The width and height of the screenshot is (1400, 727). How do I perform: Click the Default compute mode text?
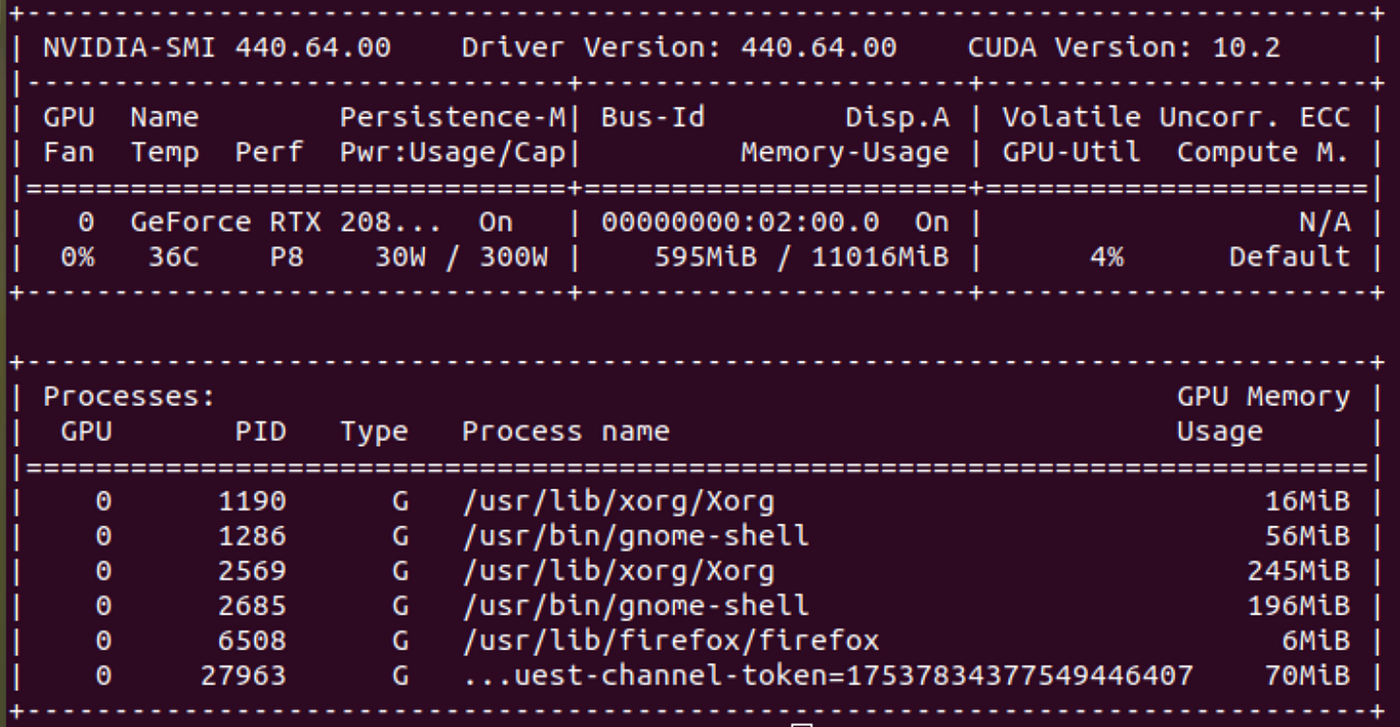[1289, 257]
